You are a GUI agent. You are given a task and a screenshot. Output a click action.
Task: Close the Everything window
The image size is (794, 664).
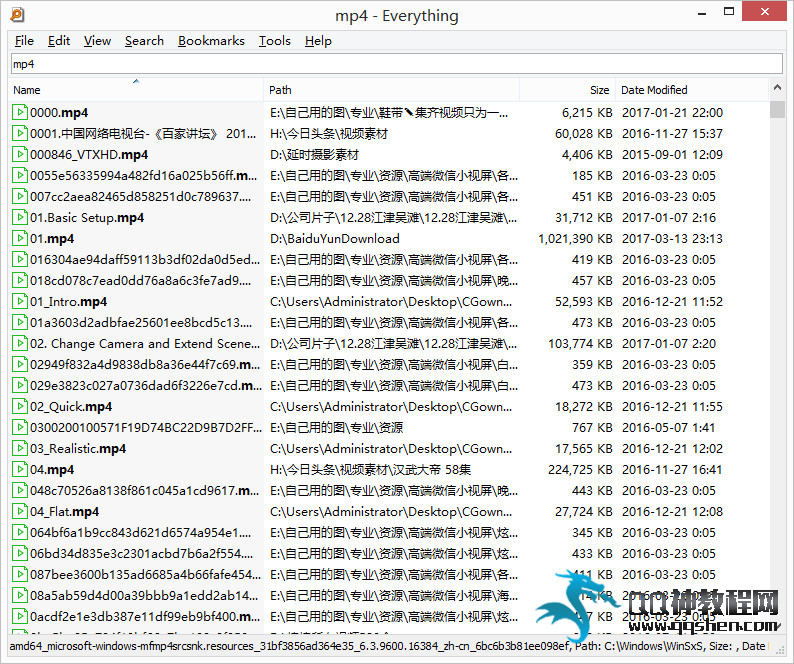click(x=764, y=11)
